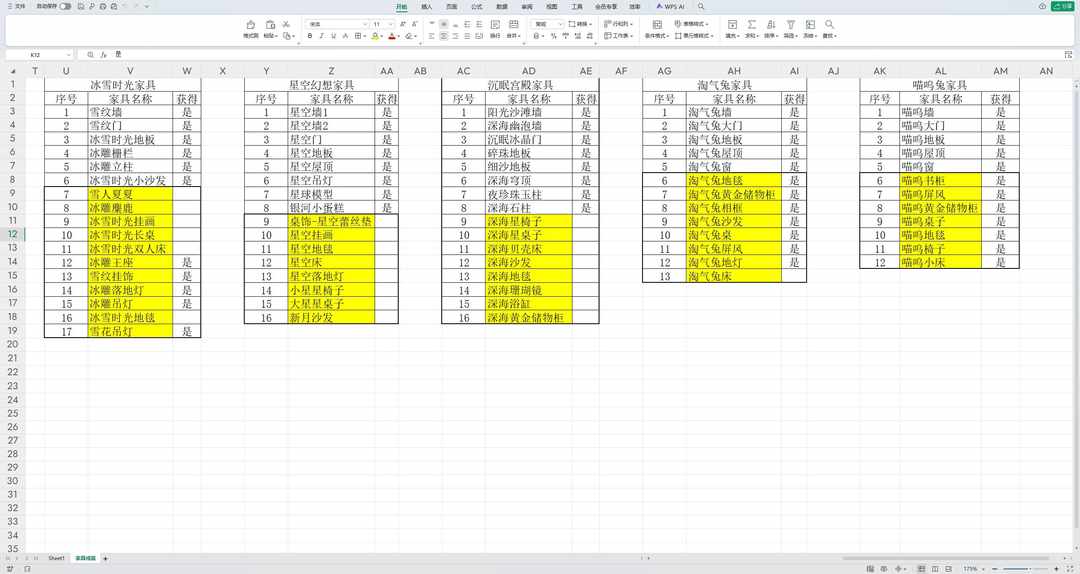
Task: Click the Italic formatting icon
Action: (x=322, y=35)
